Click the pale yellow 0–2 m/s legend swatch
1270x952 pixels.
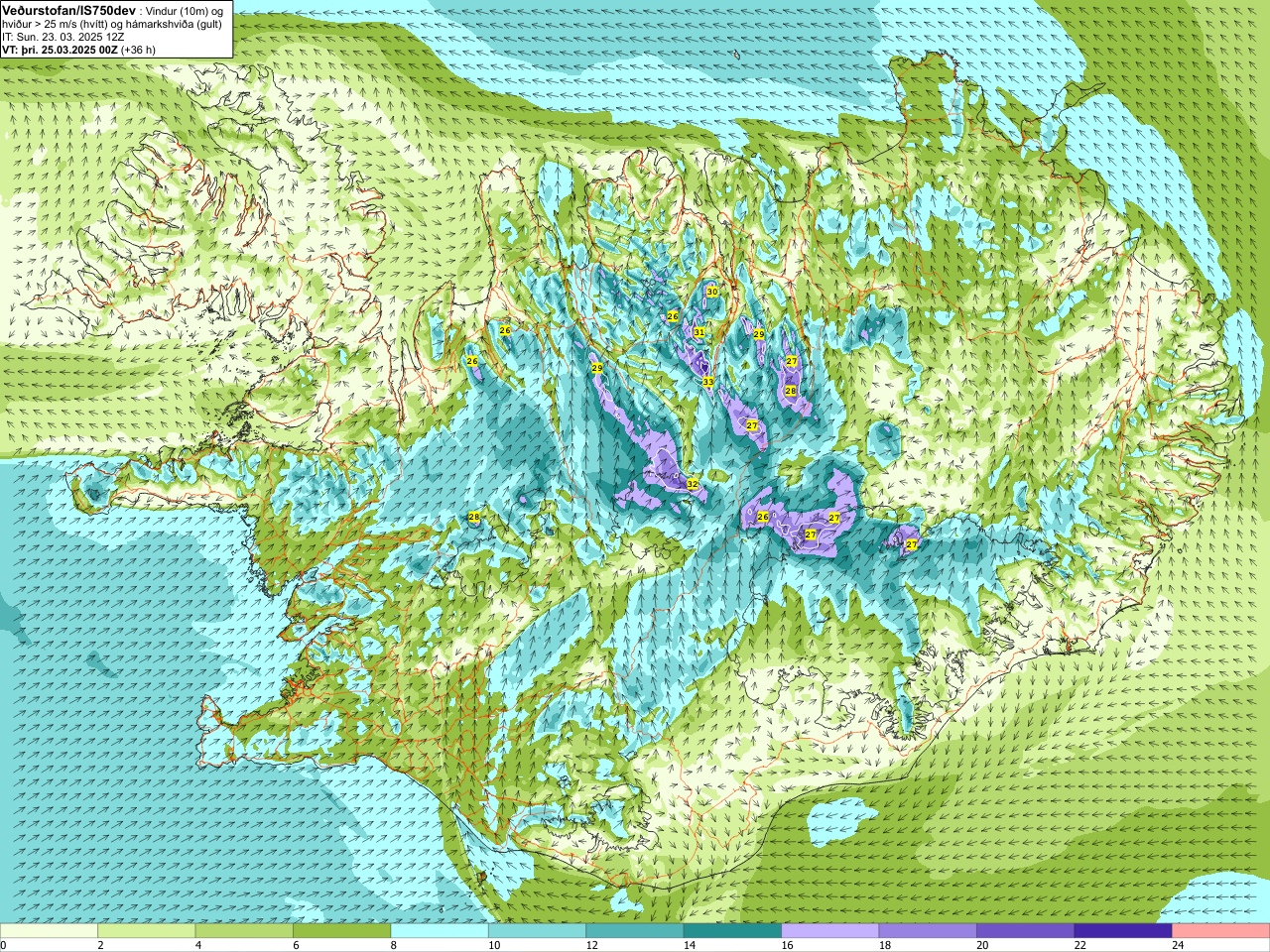(x=49, y=931)
